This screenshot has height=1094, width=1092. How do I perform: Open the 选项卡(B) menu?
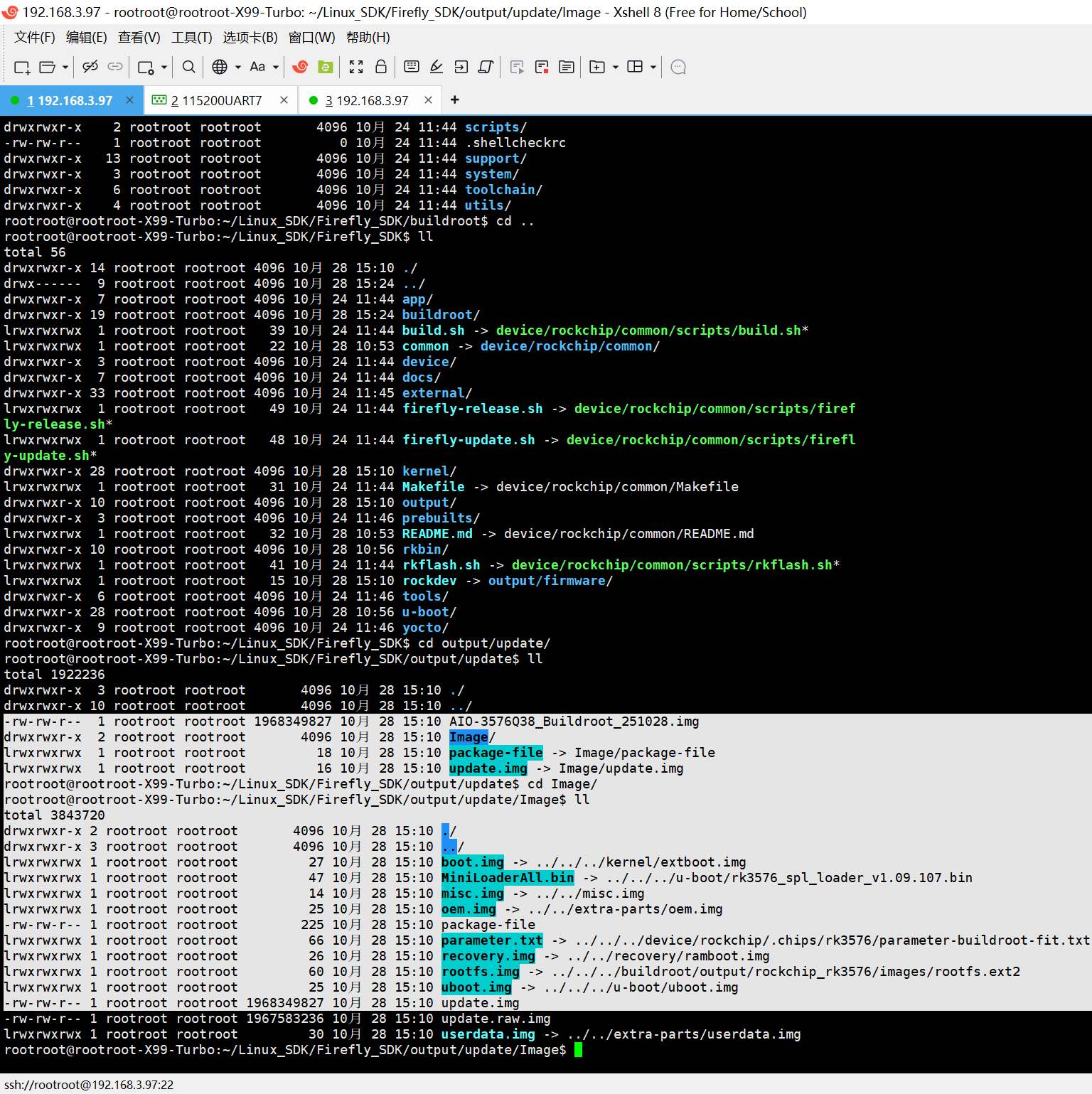(250, 38)
